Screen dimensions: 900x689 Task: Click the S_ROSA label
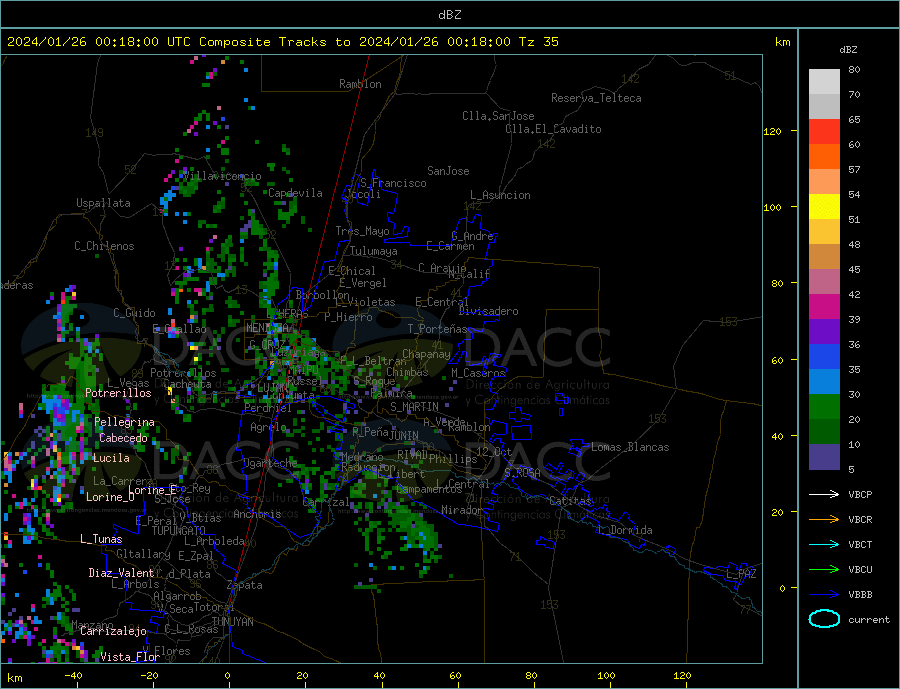coord(522,473)
